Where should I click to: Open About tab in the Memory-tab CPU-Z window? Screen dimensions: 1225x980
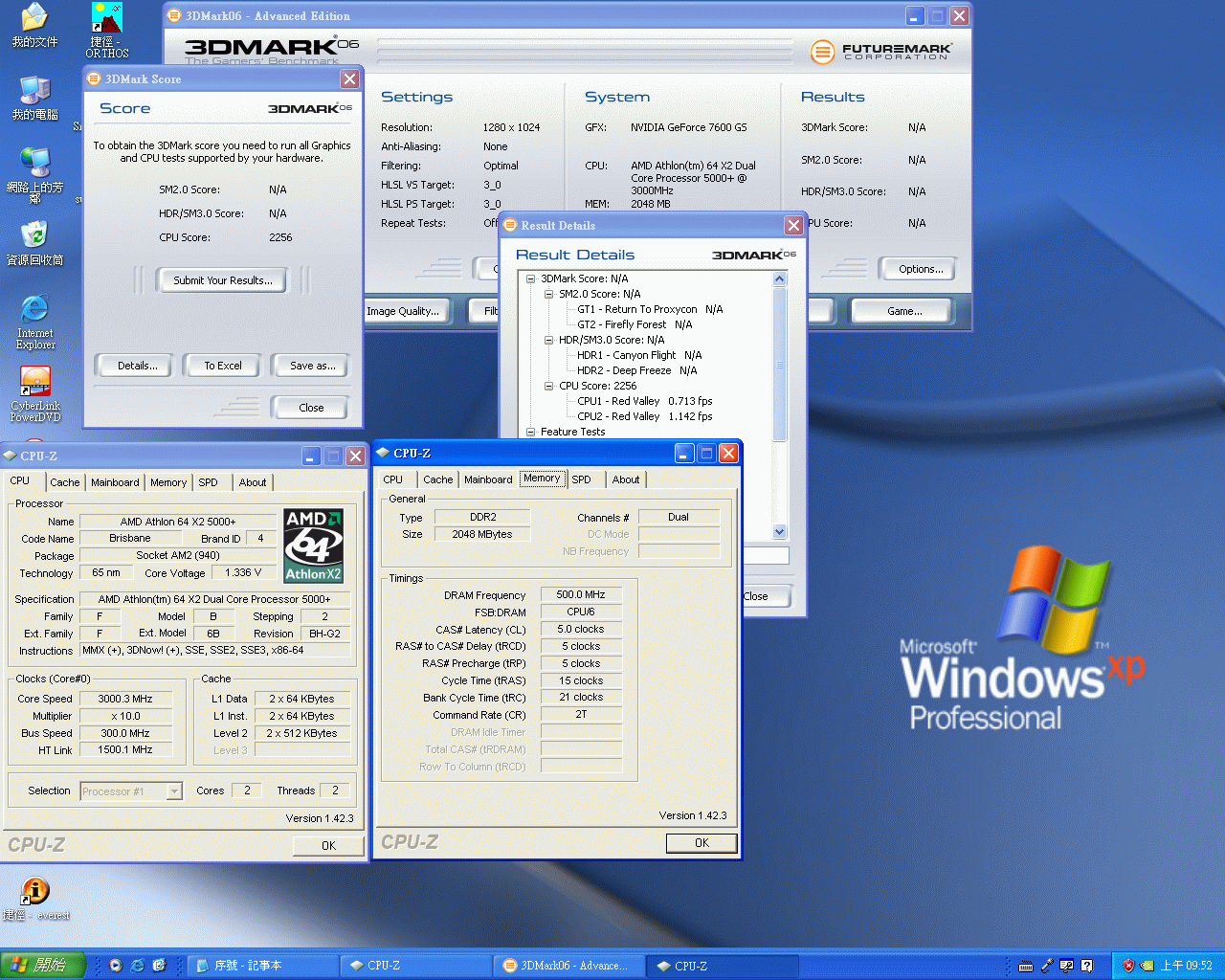point(626,479)
